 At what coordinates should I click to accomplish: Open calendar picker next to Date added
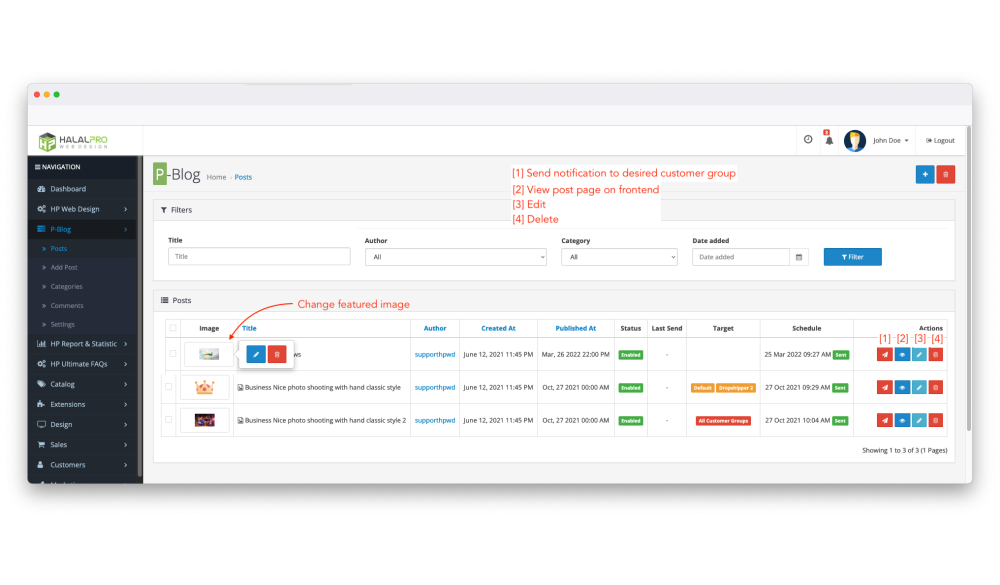799,257
